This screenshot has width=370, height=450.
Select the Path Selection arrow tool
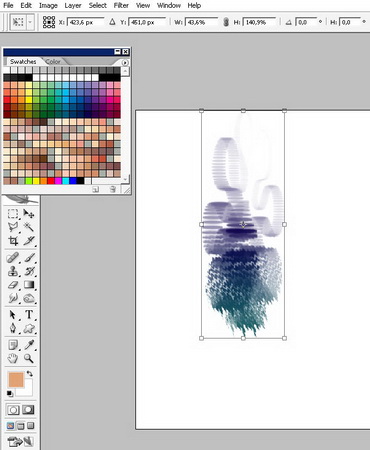(13, 315)
